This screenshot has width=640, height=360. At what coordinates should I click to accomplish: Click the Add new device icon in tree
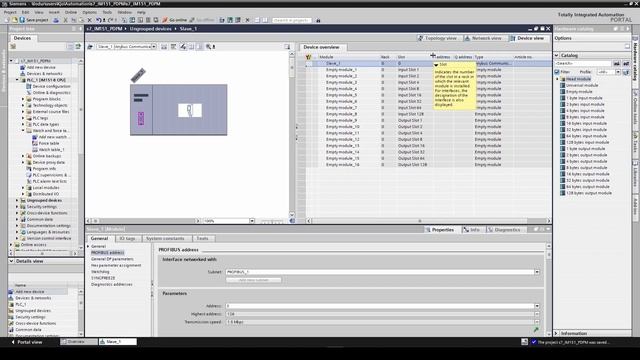pyautogui.click(x=23, y=67)
